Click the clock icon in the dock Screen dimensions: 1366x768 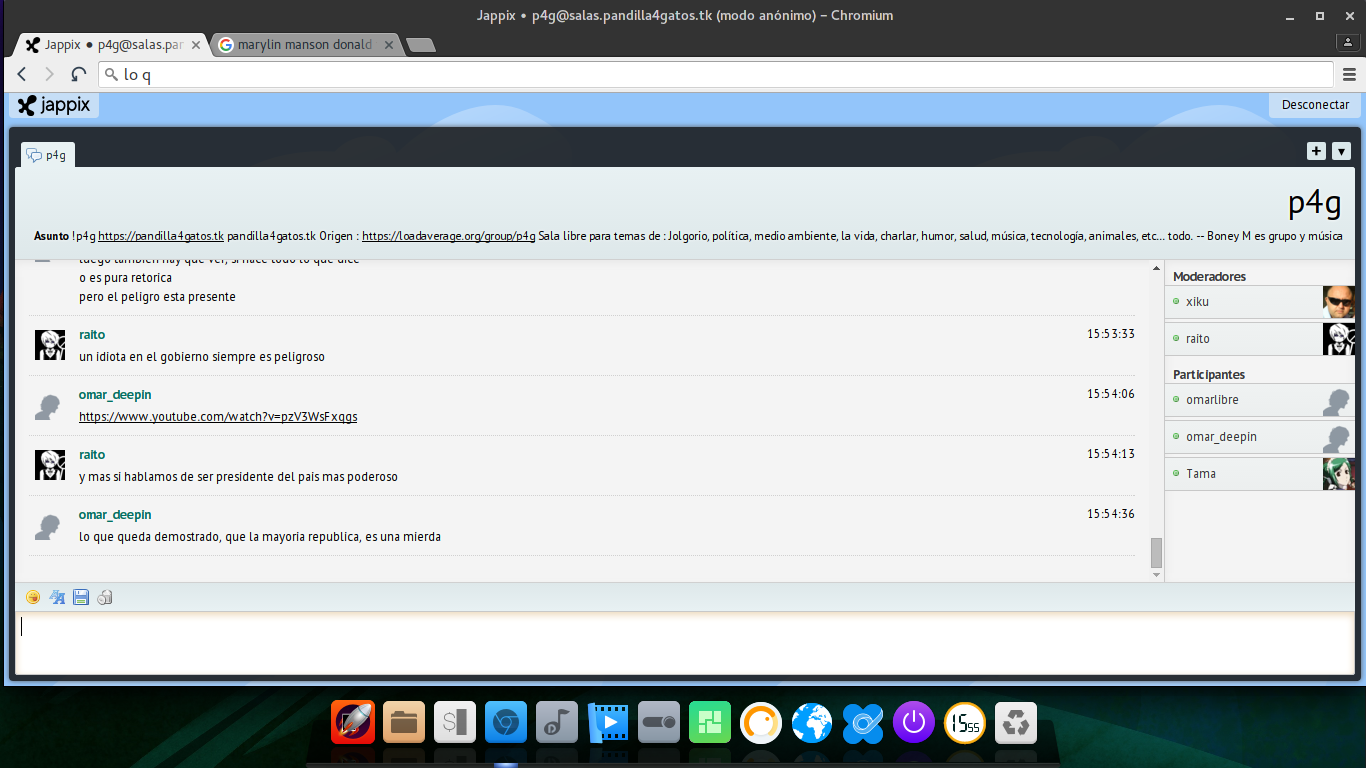pyautogui.click(x=965, y=722)
